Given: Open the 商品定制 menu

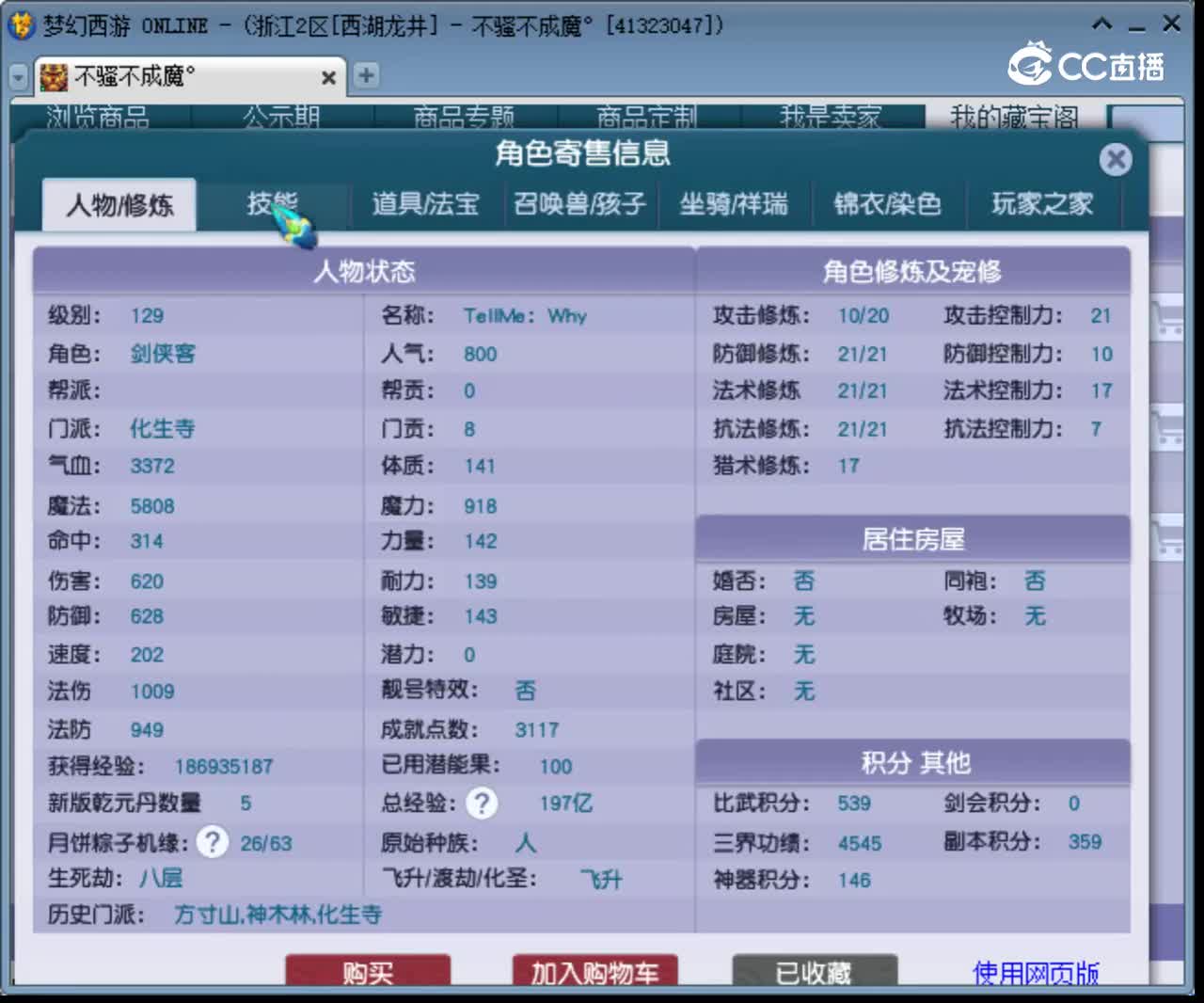Looking at the screenshot, I should pyautogui.click(x=646, y=117).
